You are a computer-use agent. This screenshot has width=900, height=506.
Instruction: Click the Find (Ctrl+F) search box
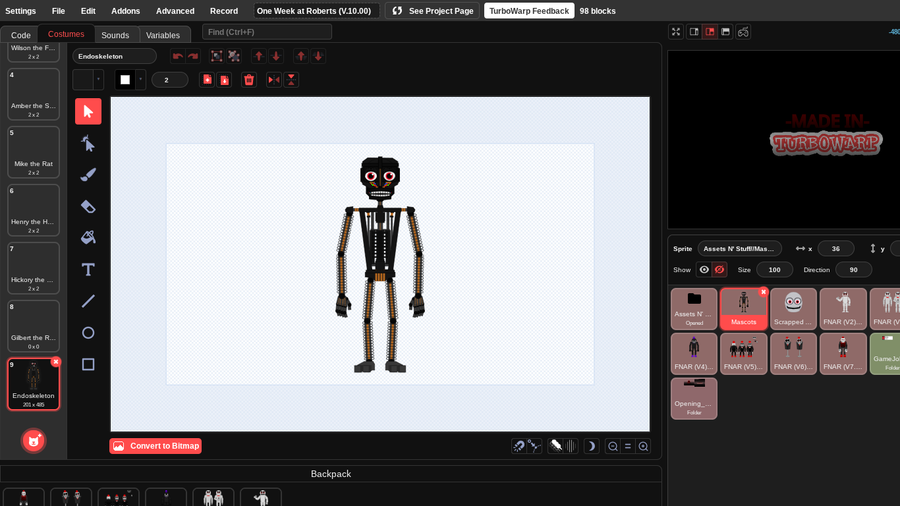pyautogui.click(x=267, y=32)
